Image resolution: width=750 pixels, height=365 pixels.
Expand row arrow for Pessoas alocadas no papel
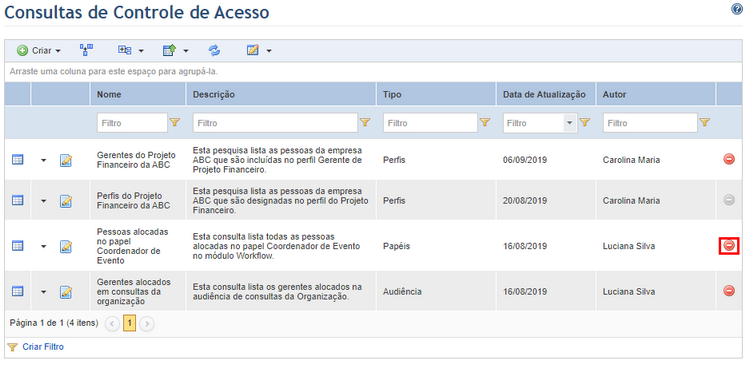[x=44, y=246]
